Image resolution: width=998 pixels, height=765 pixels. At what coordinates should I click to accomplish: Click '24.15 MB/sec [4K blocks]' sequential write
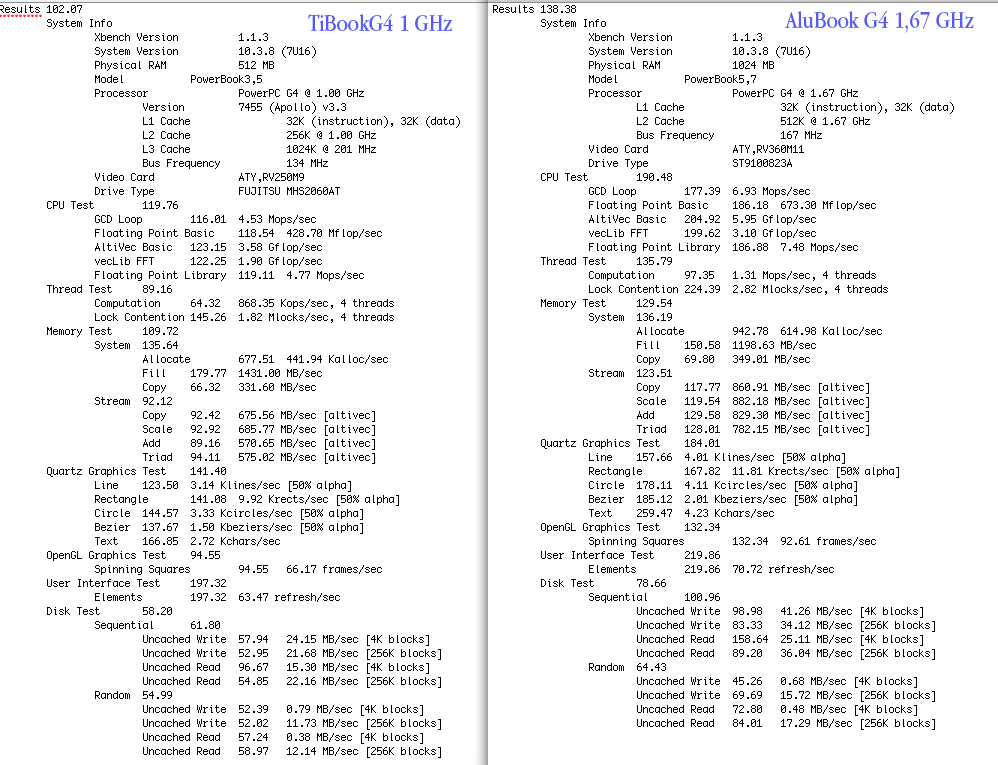point(358,640)
